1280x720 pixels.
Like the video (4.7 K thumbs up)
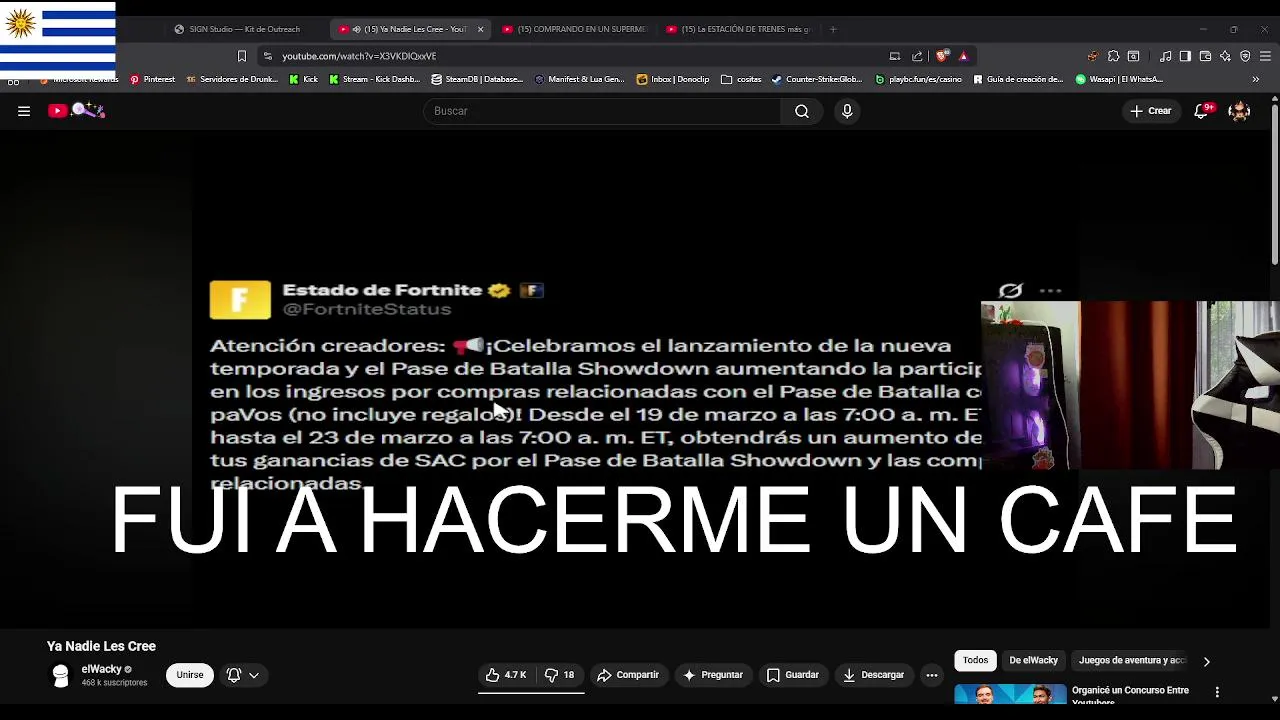coord(506,675)
